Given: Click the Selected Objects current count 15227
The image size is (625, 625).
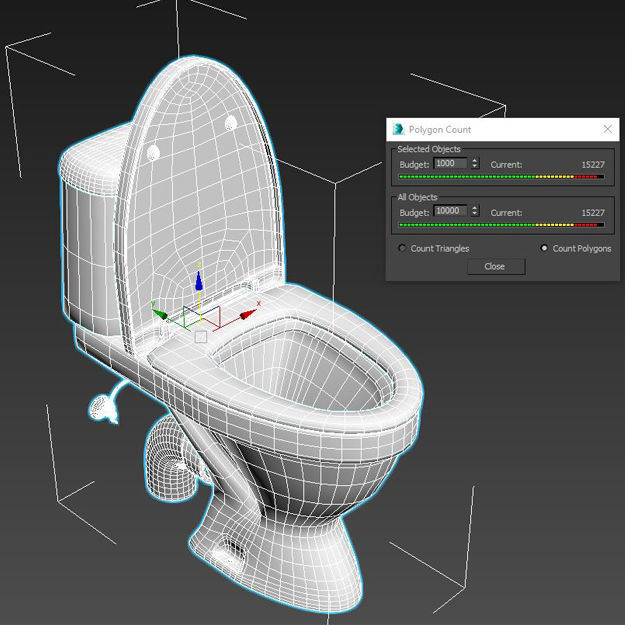Looking at the screenshot, I should tap(593, 165).
